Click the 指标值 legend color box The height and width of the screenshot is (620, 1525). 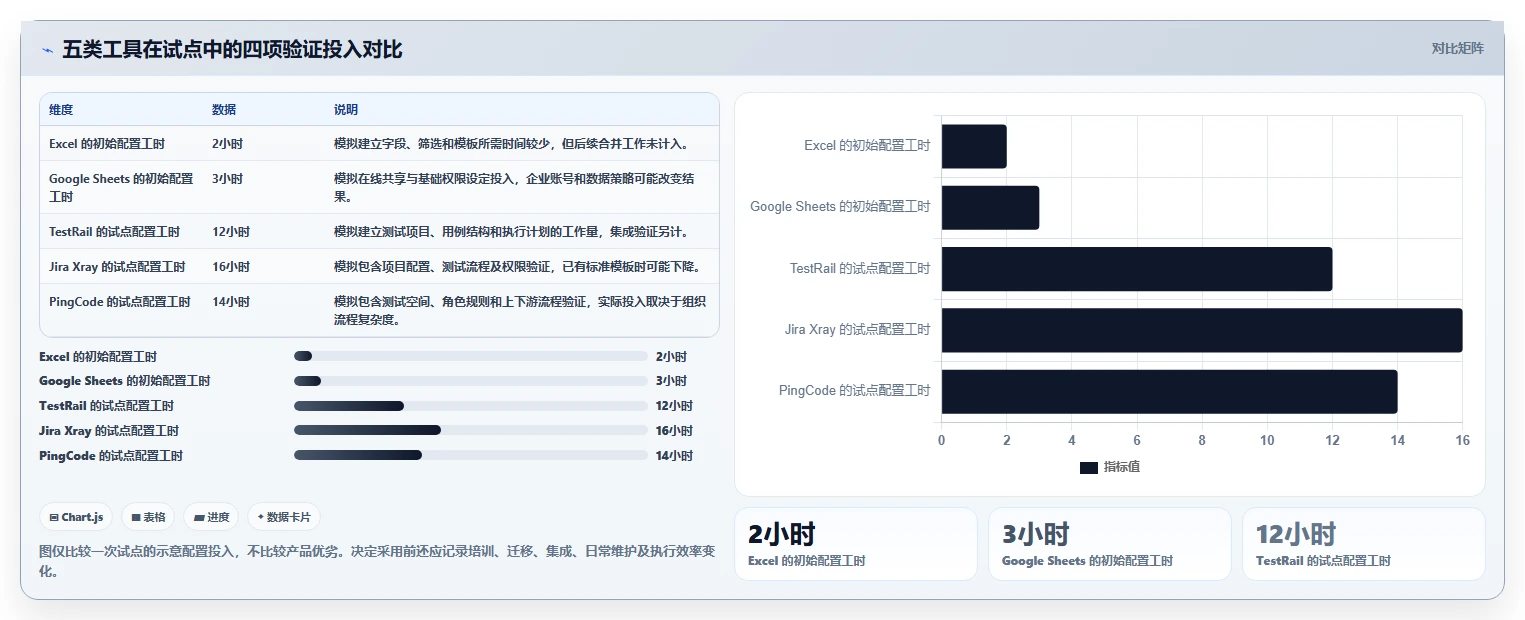[1089, 467]
